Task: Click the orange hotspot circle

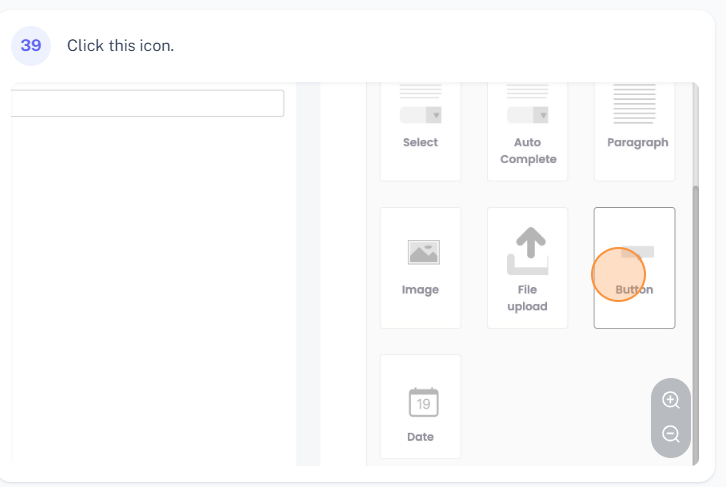Action: 618,274
